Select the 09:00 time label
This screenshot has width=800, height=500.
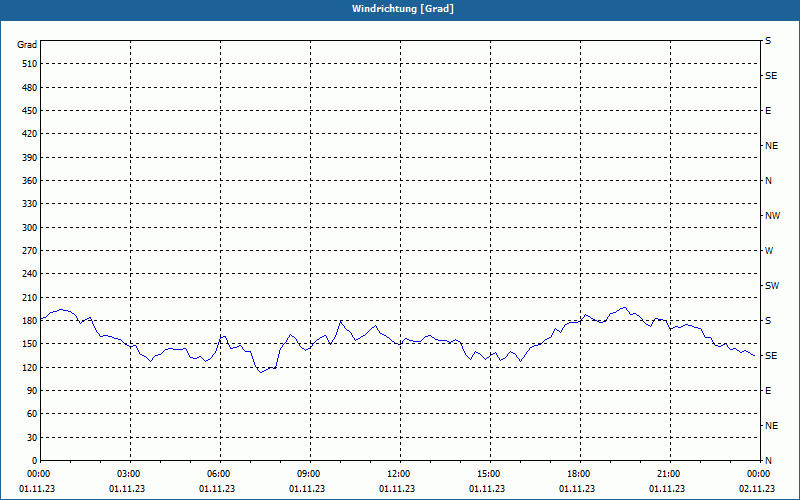[310, 474]
